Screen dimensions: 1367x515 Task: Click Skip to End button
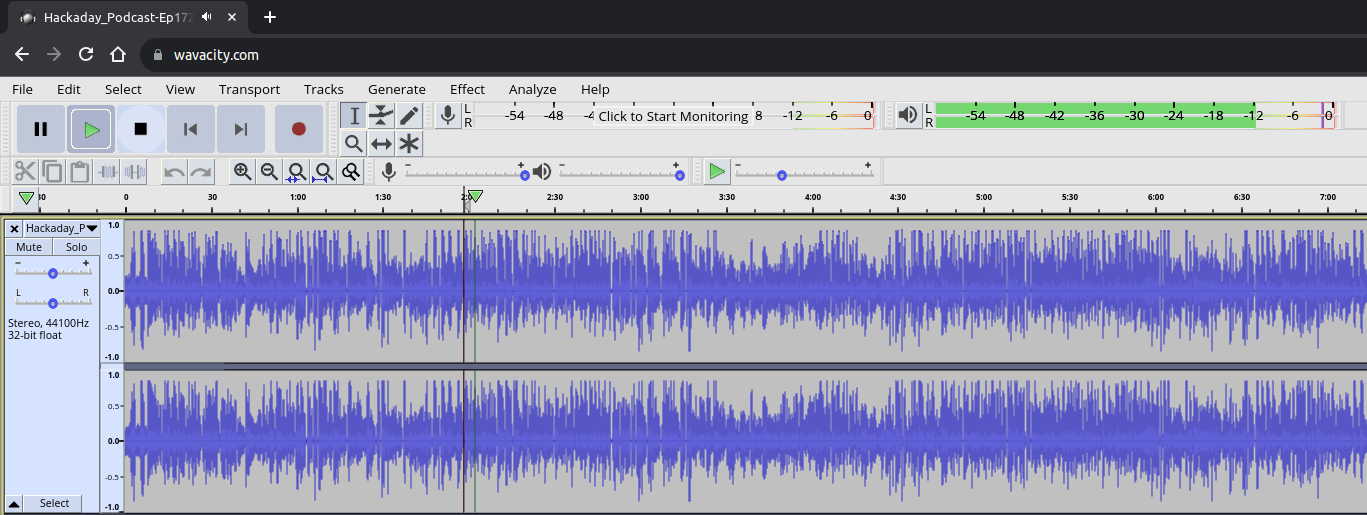click(x=240, y=129)
